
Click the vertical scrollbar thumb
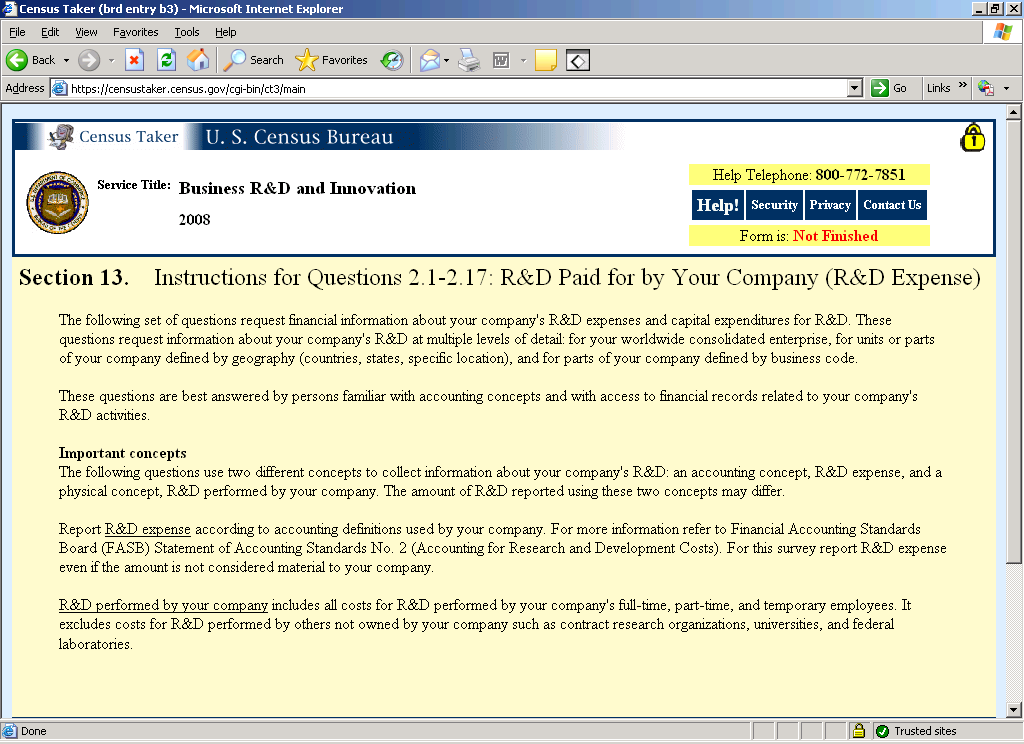pos(1014,341)
